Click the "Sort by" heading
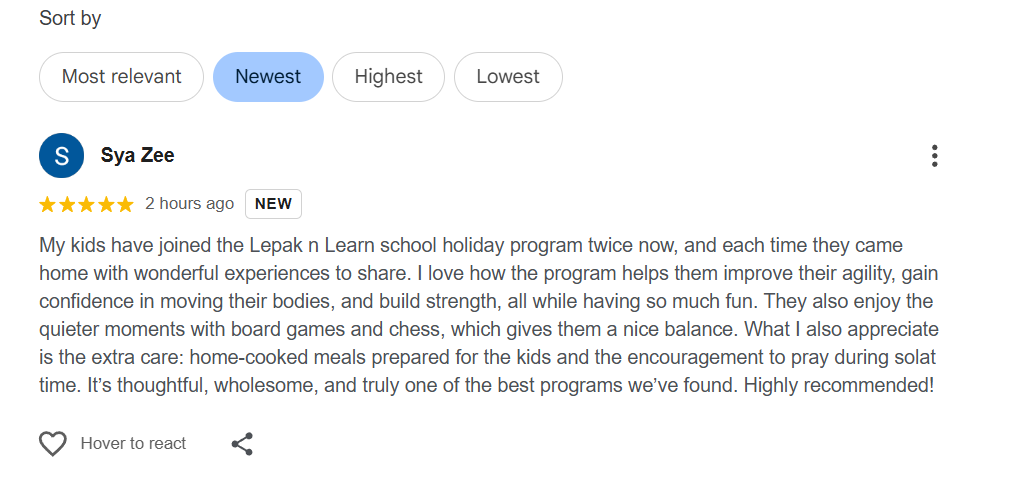The height and width of the screenshot is (483, 1018). coord(70,18)
